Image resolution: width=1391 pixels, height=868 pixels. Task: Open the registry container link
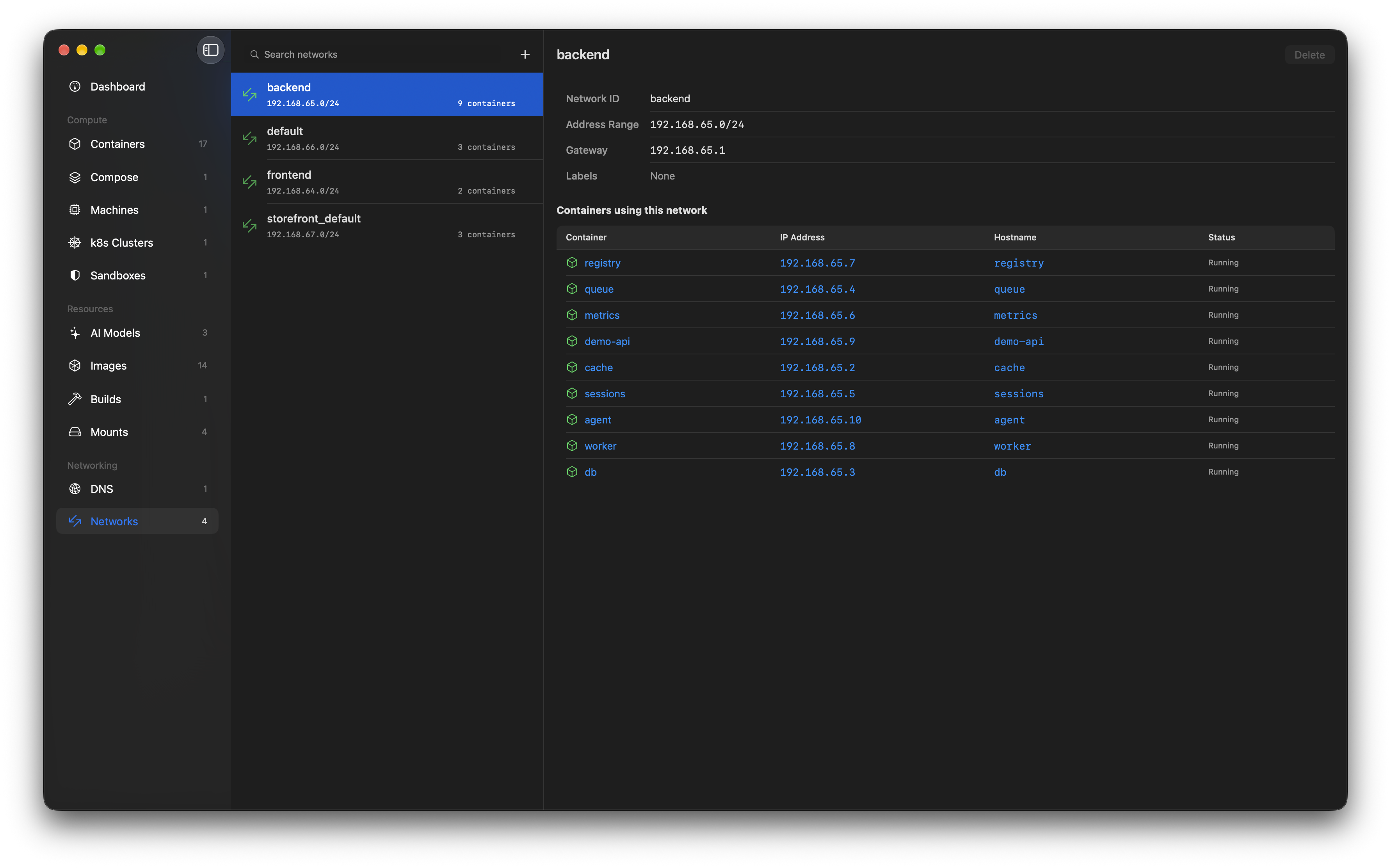tap(602, 263)
